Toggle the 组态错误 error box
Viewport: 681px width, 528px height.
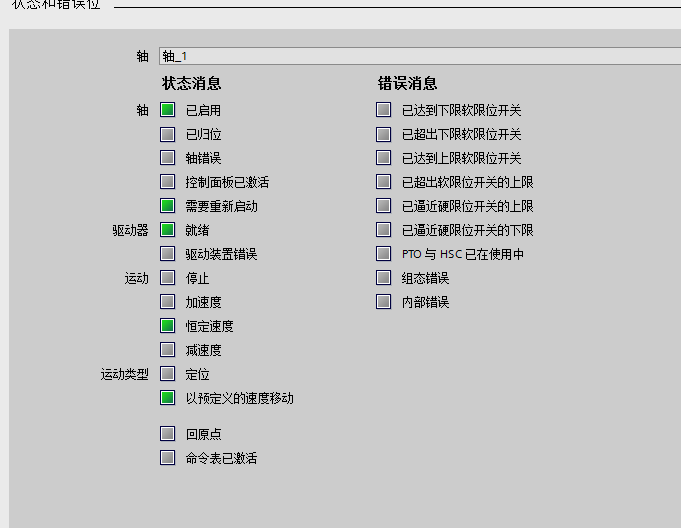click(x=384, y=278)
